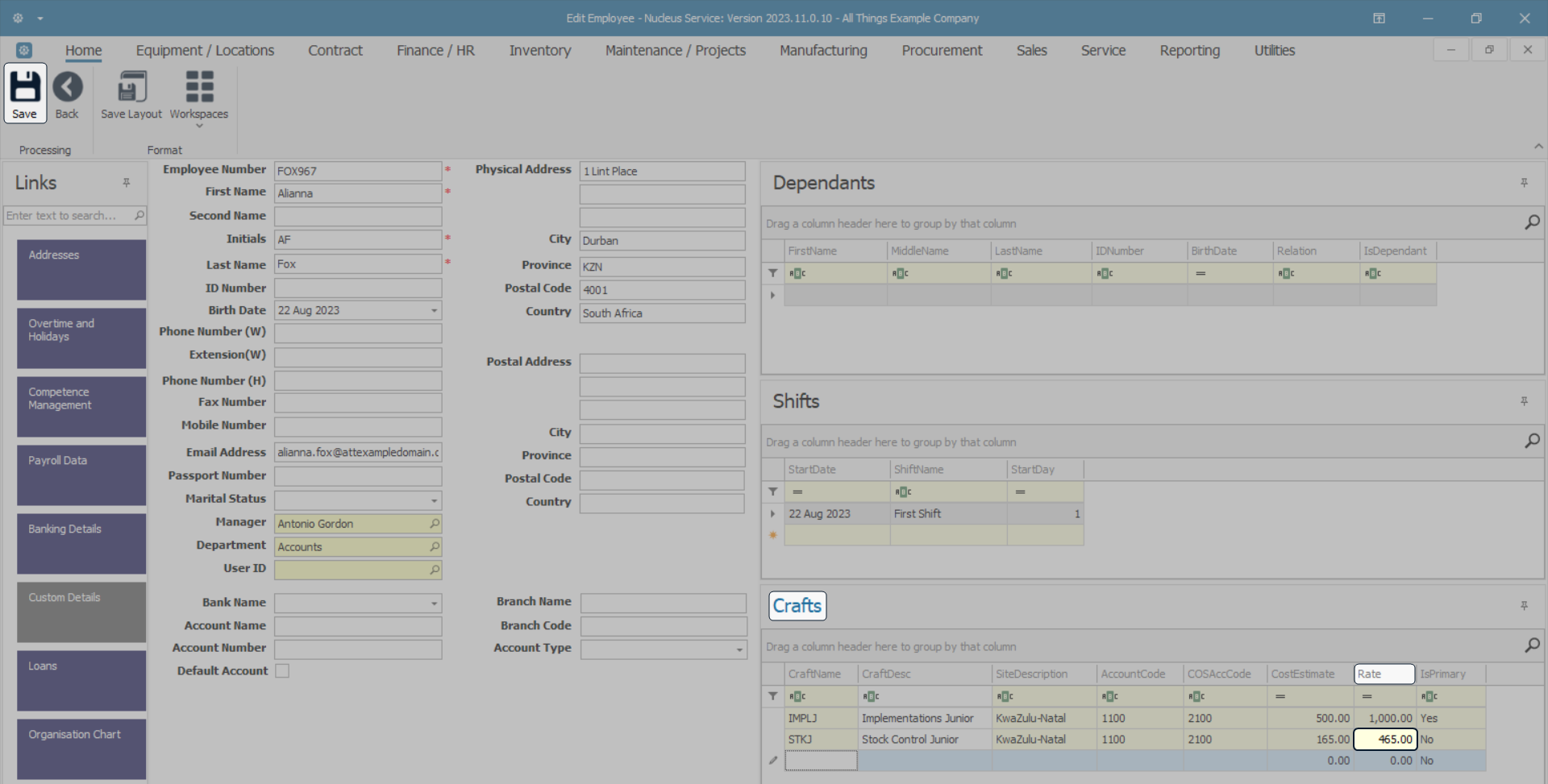Expand the Birth Date dropdown
Screen dimensions: 1548x784
(434, 311)
